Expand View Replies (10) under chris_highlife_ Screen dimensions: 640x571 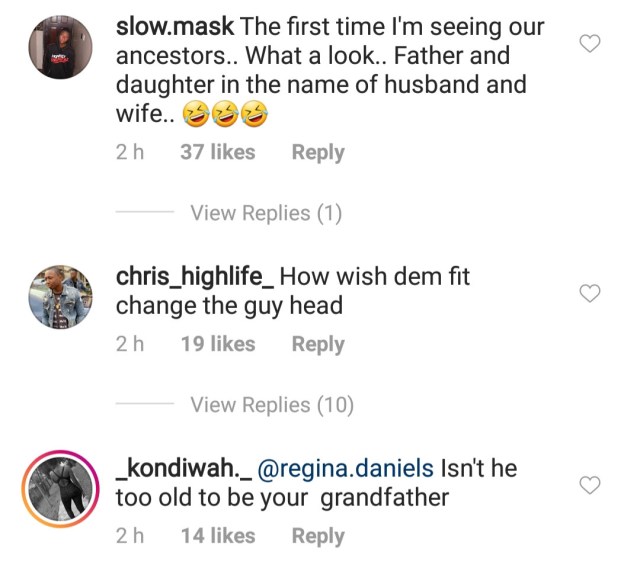pyautogui.click(x=272, y=405)
